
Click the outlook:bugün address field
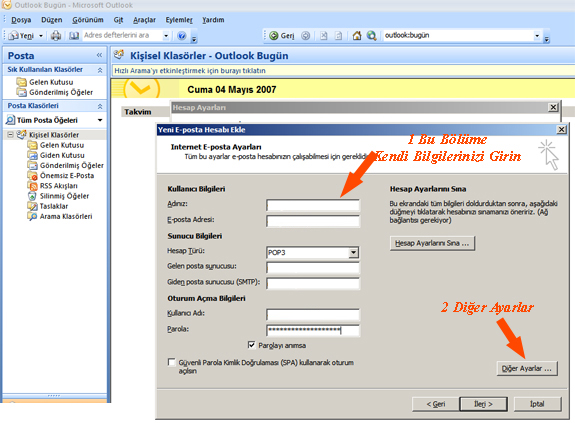[x=458, y=35]
